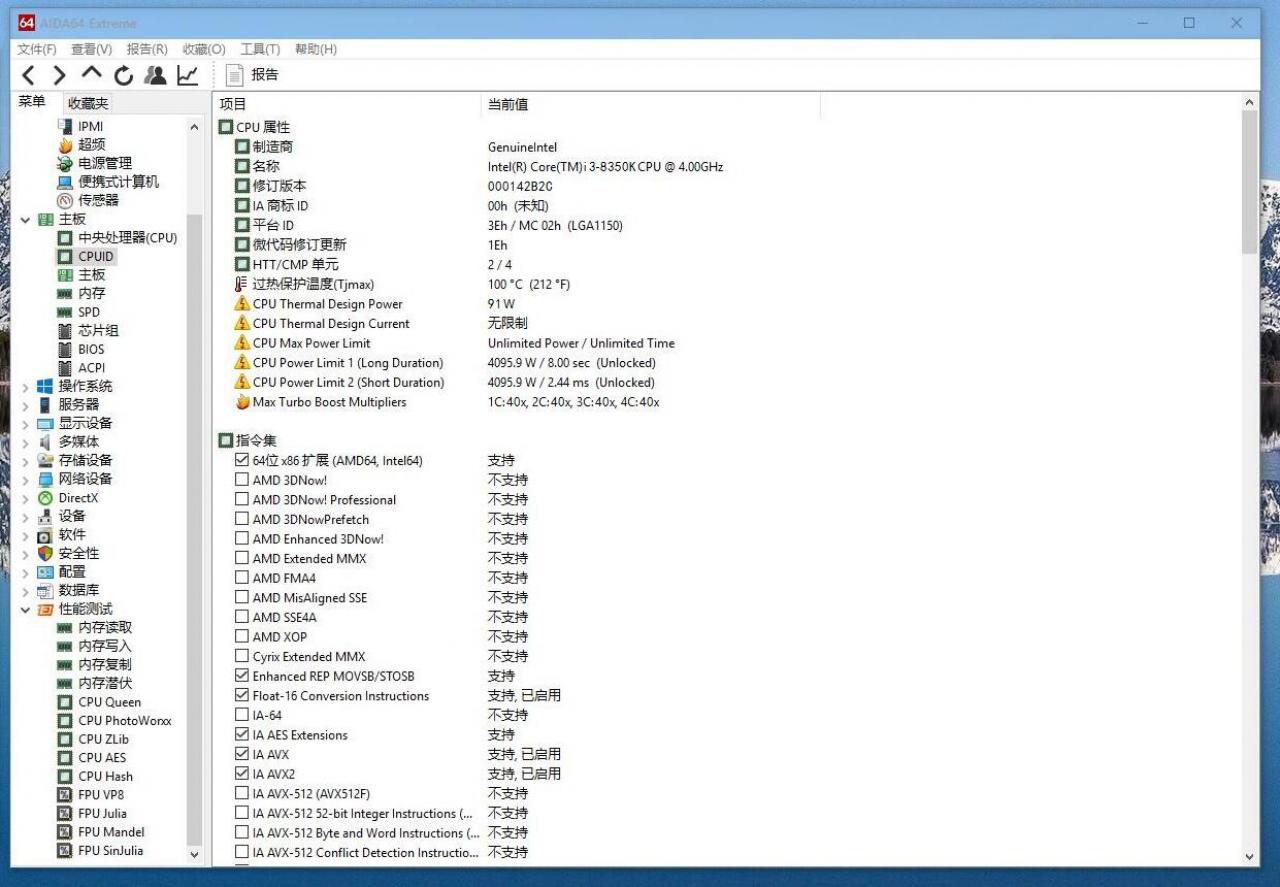Click the forward navigation arrow icon
Screen dimensions: 1280x887
coord(59,75)
